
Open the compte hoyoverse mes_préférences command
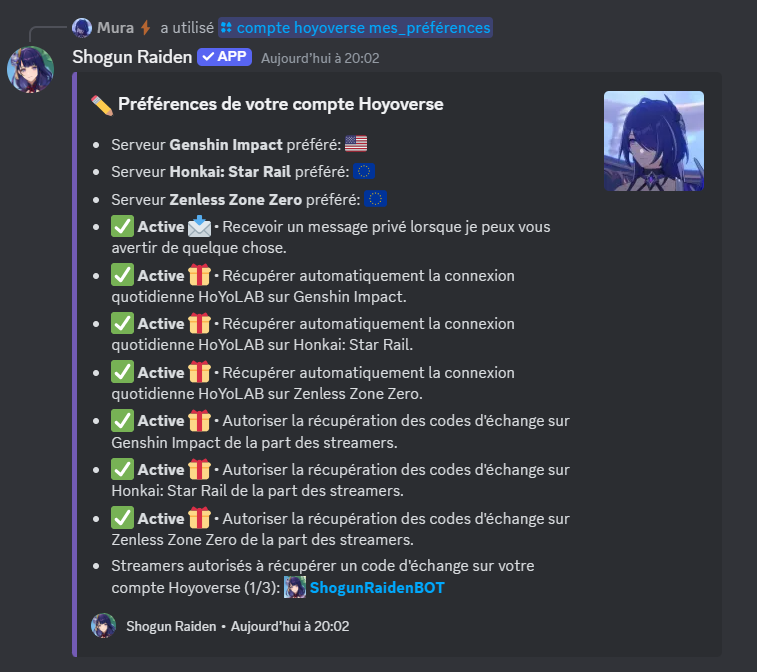coord(355,28)
